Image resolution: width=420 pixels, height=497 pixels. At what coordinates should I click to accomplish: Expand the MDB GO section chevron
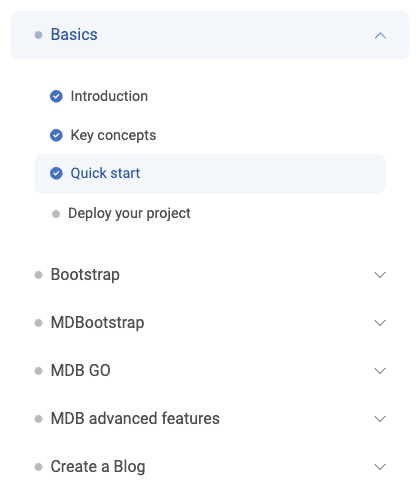click(380, 371)
